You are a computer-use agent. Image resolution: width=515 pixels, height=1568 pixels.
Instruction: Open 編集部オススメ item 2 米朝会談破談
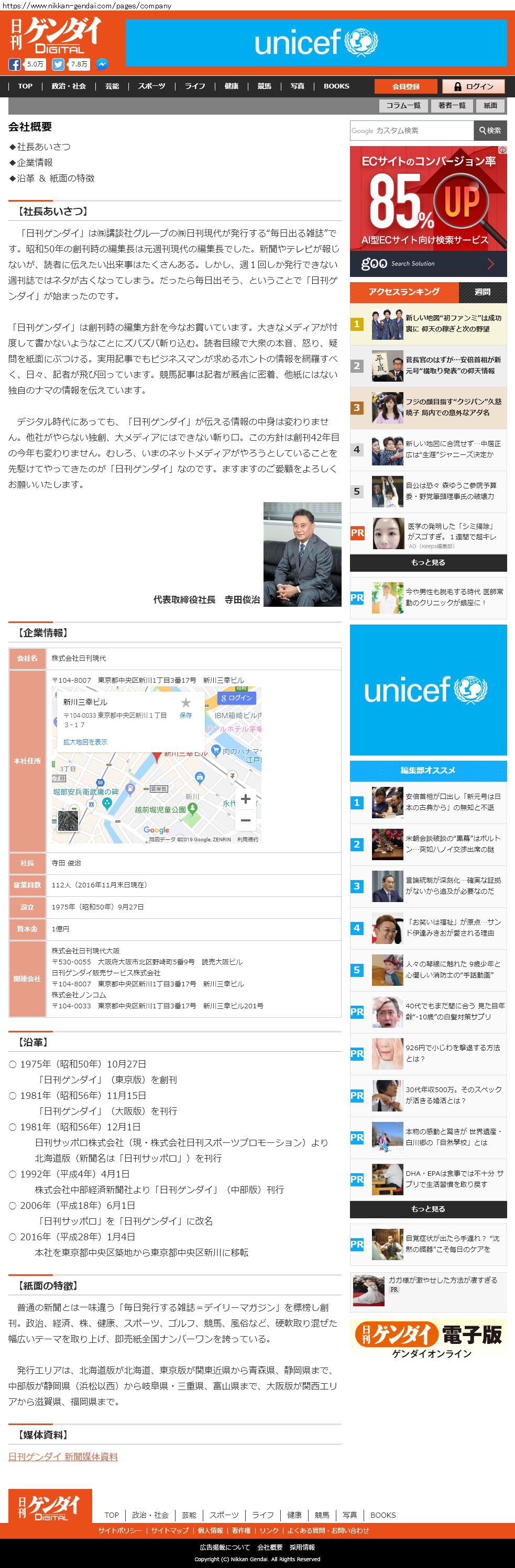tap(429, 844)
